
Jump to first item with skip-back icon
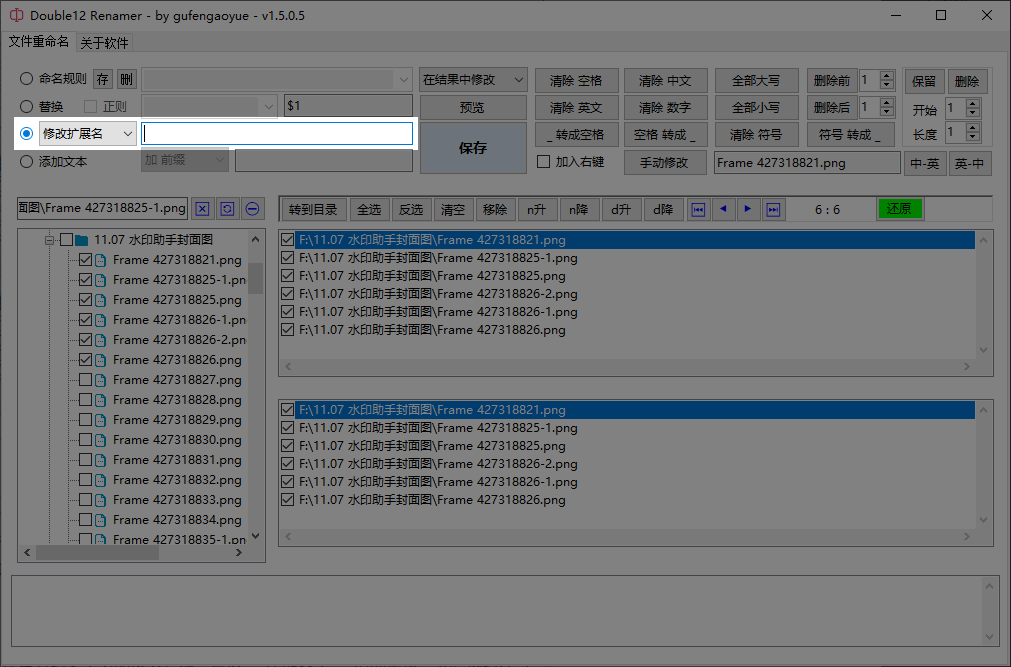(698, 210)
